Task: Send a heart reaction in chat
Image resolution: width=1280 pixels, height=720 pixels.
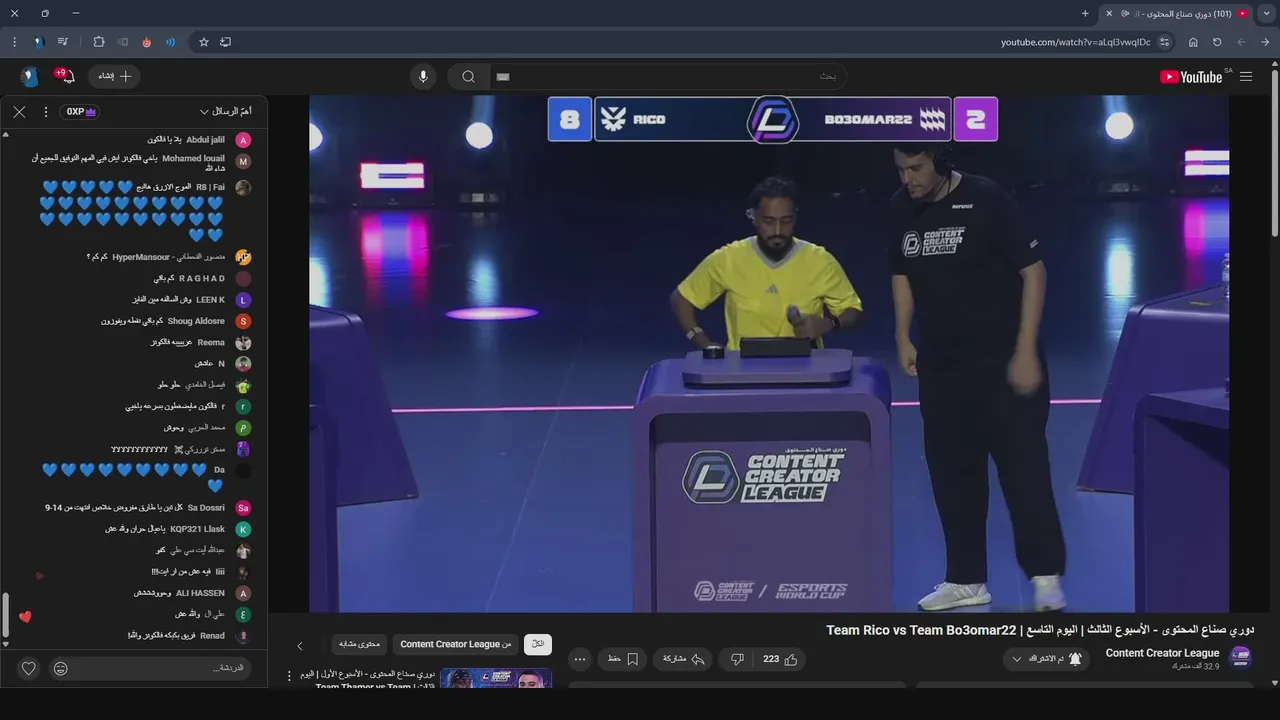Action: tap(29, 668)
